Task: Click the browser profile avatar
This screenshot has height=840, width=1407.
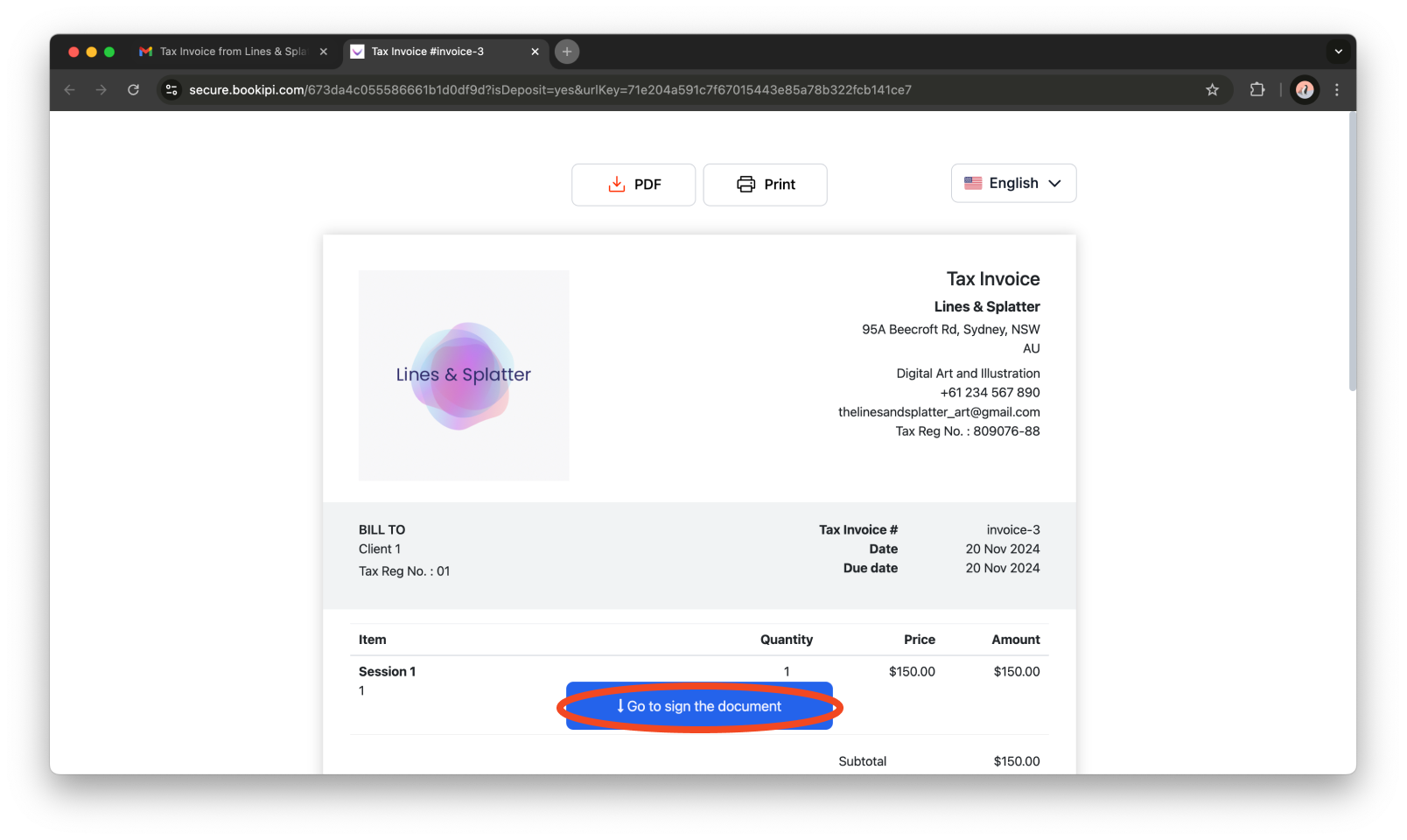Action: (x=1305, y=90)
